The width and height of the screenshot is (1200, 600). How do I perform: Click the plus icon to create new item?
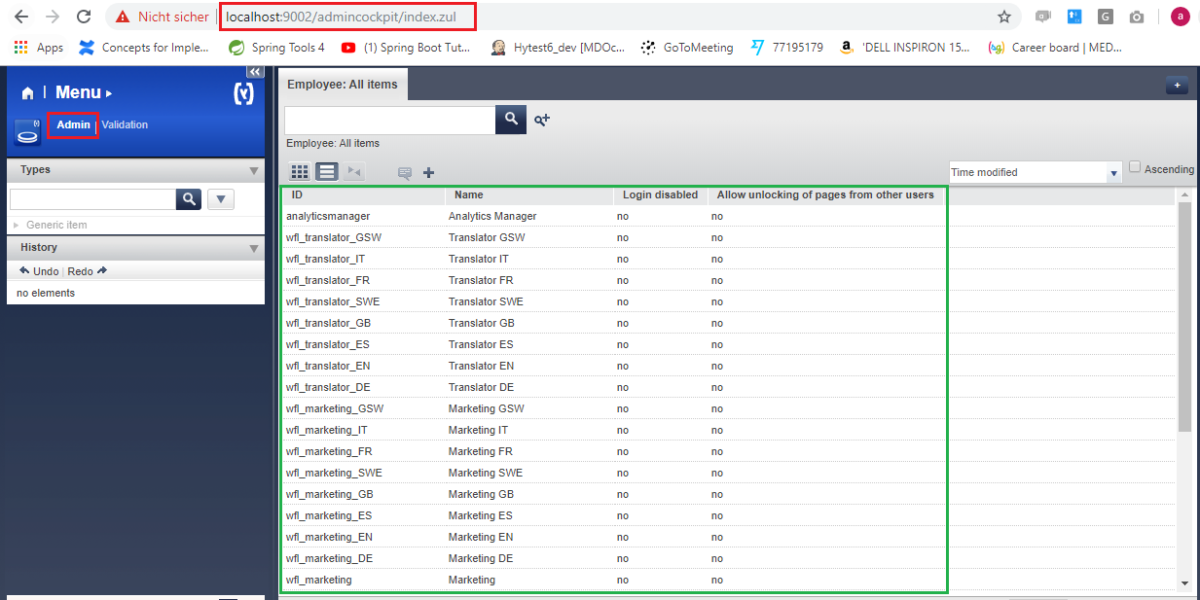click(x=429, y=173)
